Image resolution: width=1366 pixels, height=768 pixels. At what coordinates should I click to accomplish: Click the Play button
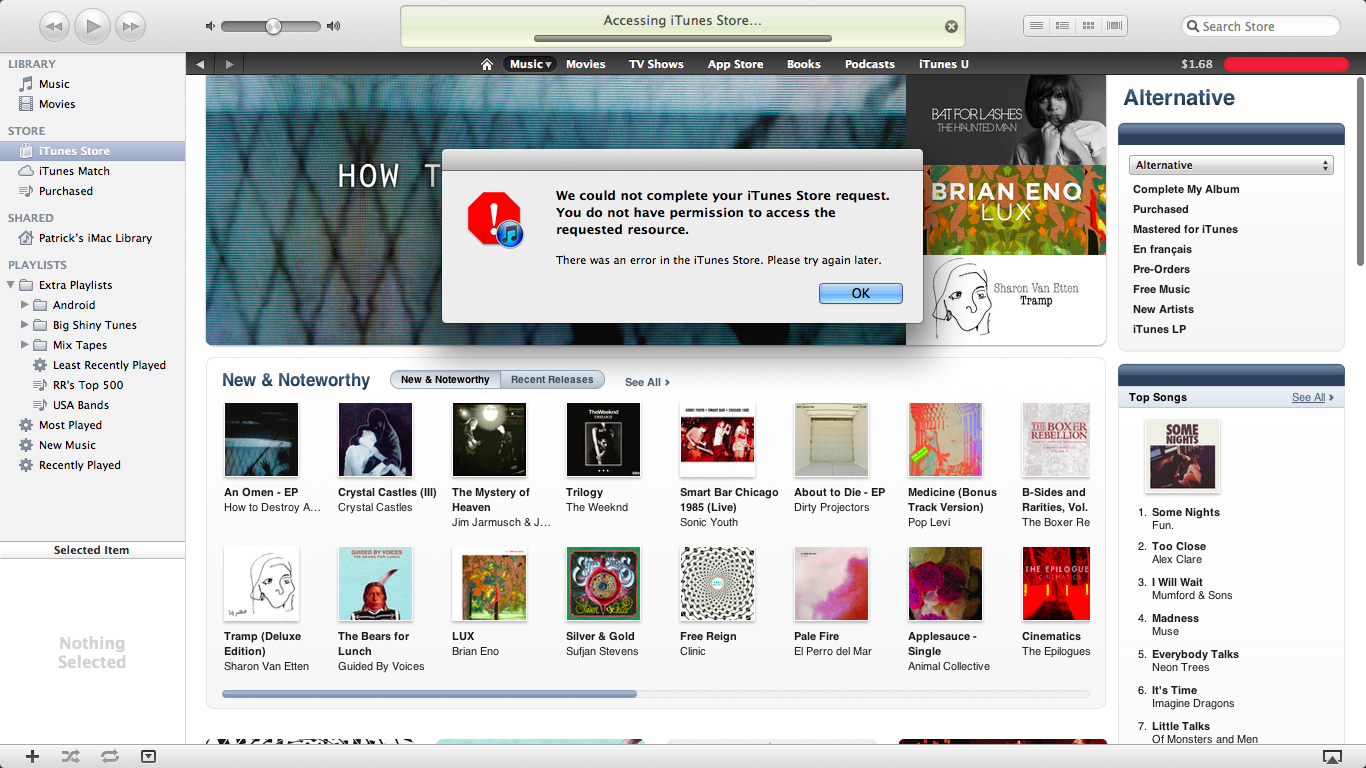pos(93,26)
